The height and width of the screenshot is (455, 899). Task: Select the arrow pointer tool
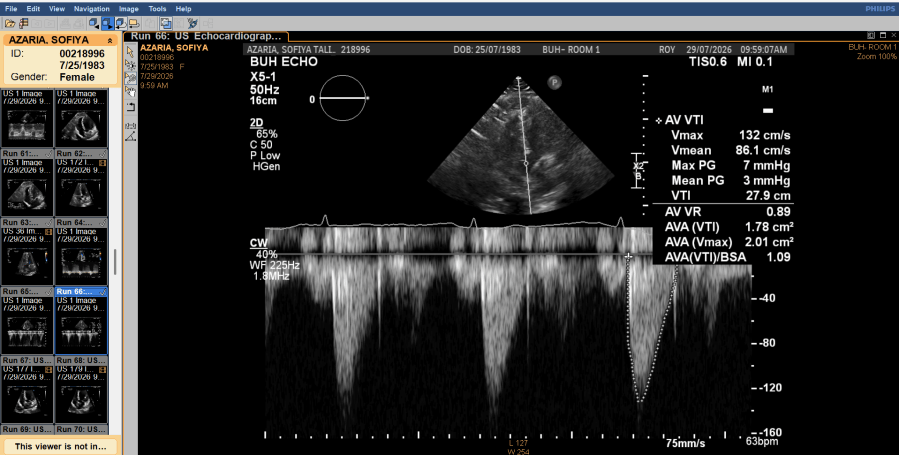coord(130,51)
